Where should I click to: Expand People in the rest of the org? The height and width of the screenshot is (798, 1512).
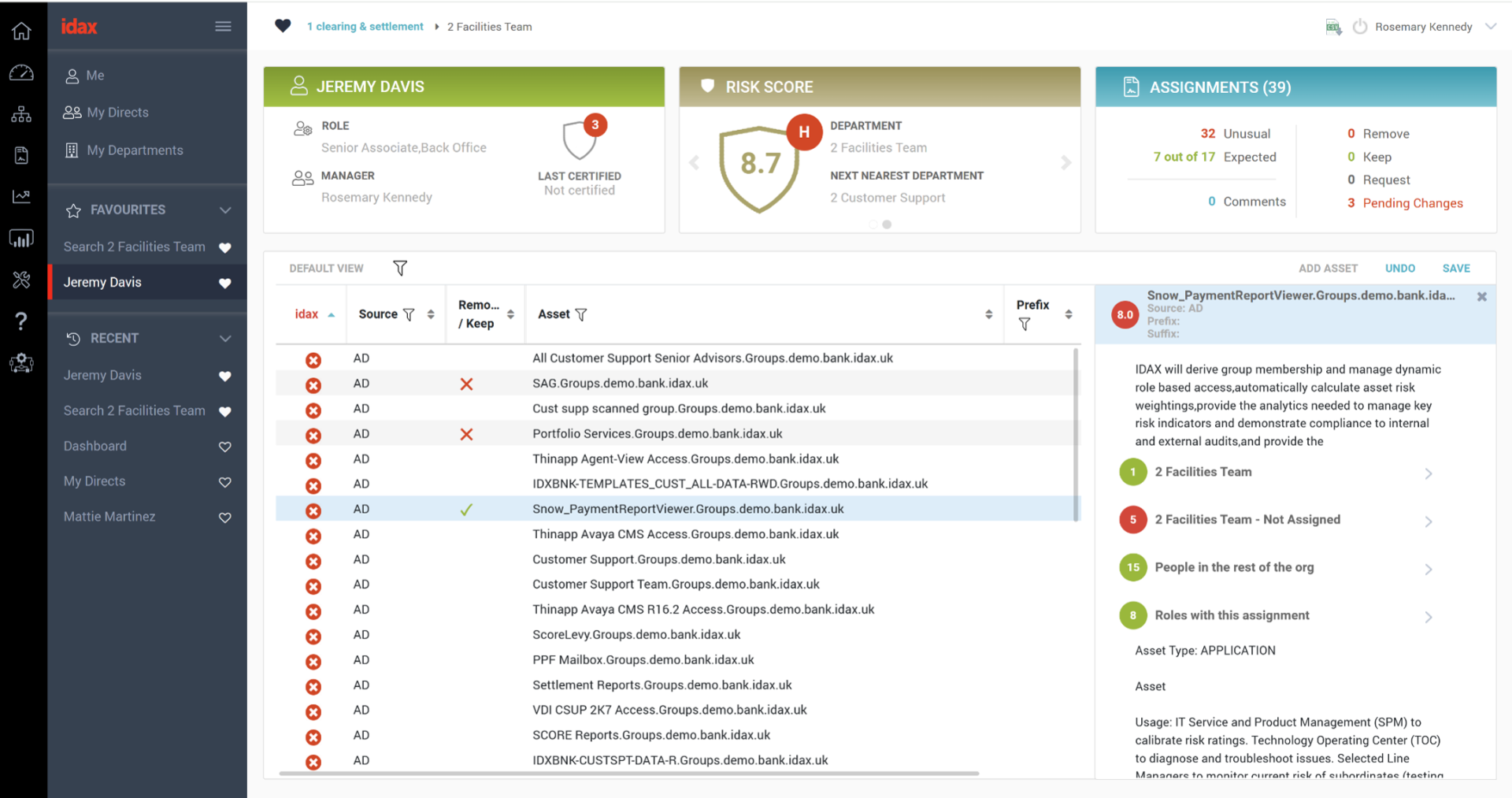1428,569
